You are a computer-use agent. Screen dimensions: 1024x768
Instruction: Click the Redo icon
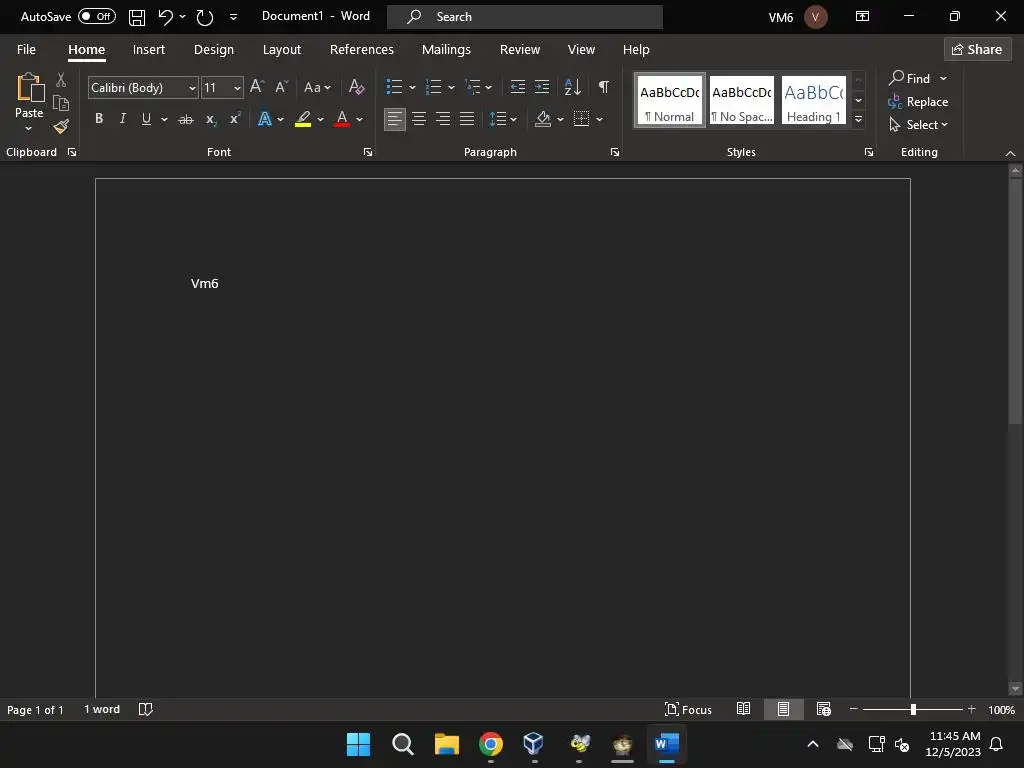(x=204, y=17)
